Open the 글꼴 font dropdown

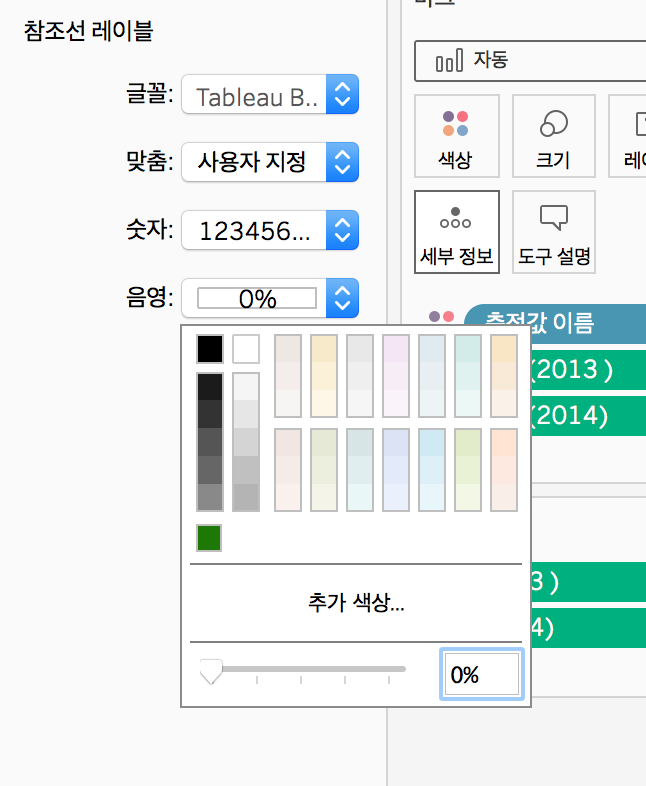pos(270,94)
